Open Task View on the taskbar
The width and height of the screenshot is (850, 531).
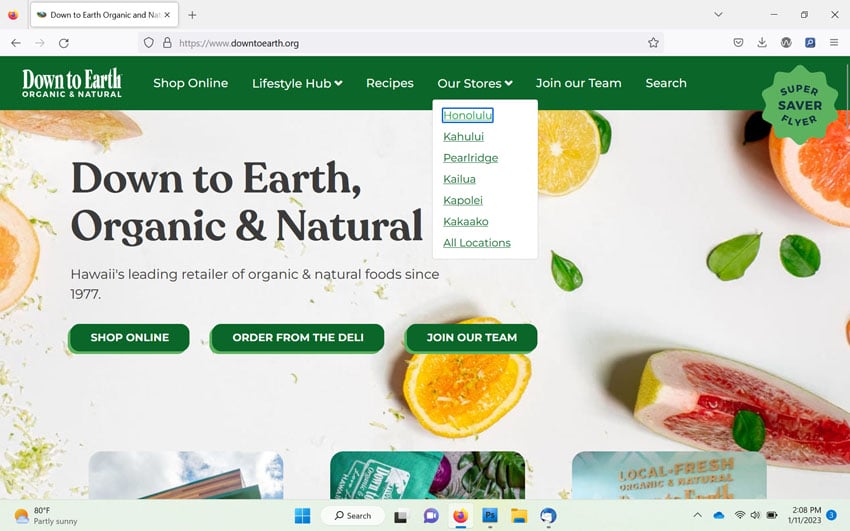[x=401, y=516]
